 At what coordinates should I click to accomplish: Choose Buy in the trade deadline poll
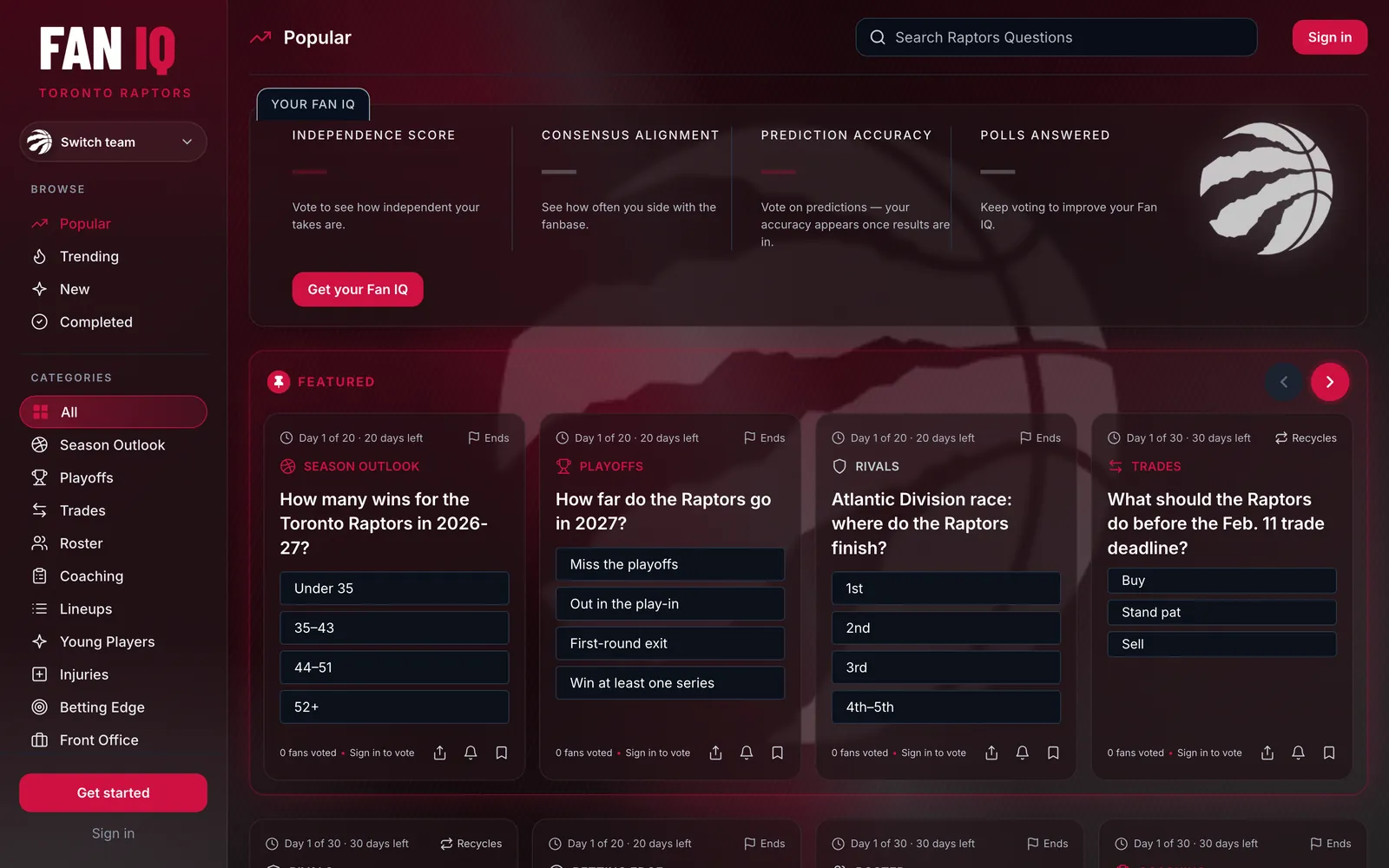1221,581
